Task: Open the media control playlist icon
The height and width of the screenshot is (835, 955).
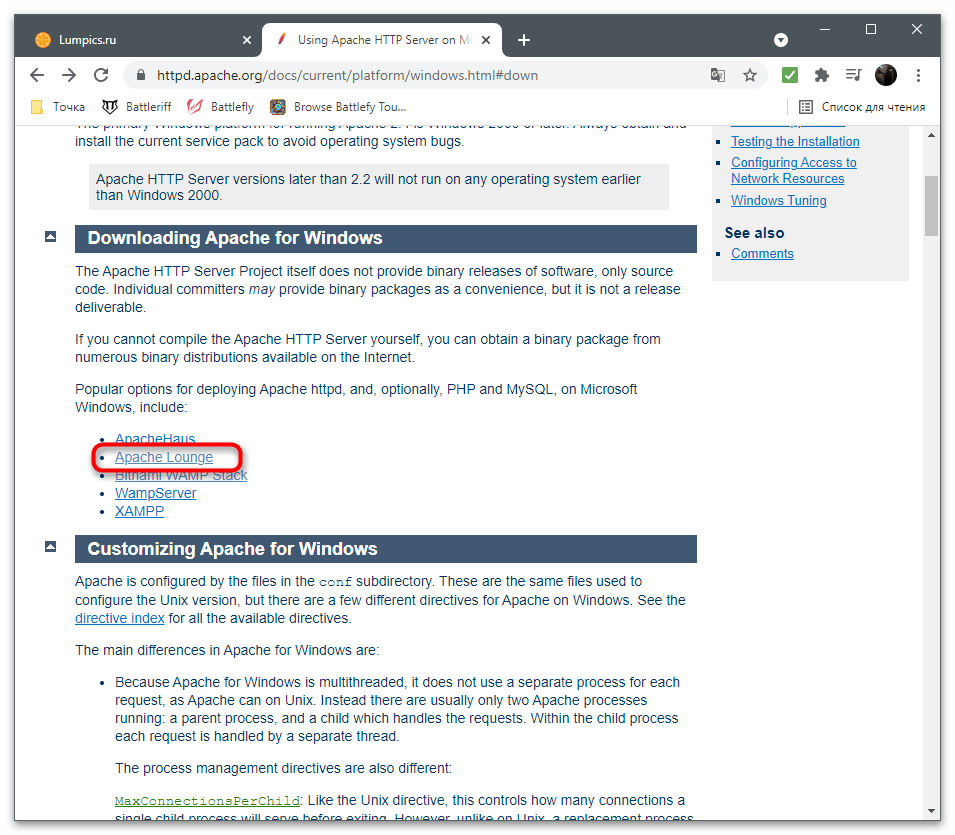Action: coord(853,75)
